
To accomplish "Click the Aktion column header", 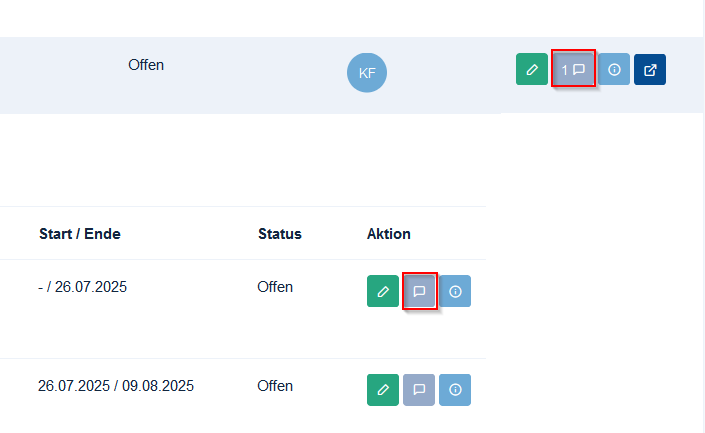I will pyautogui.click(x=388, y=234).
